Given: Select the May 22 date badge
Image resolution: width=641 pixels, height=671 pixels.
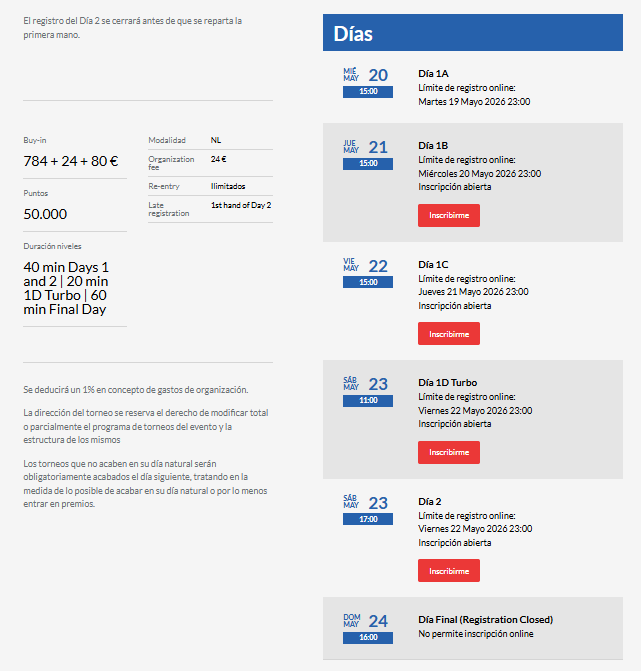Looking at the screenshot, I should pyautogui.click(x=368, y=273).
